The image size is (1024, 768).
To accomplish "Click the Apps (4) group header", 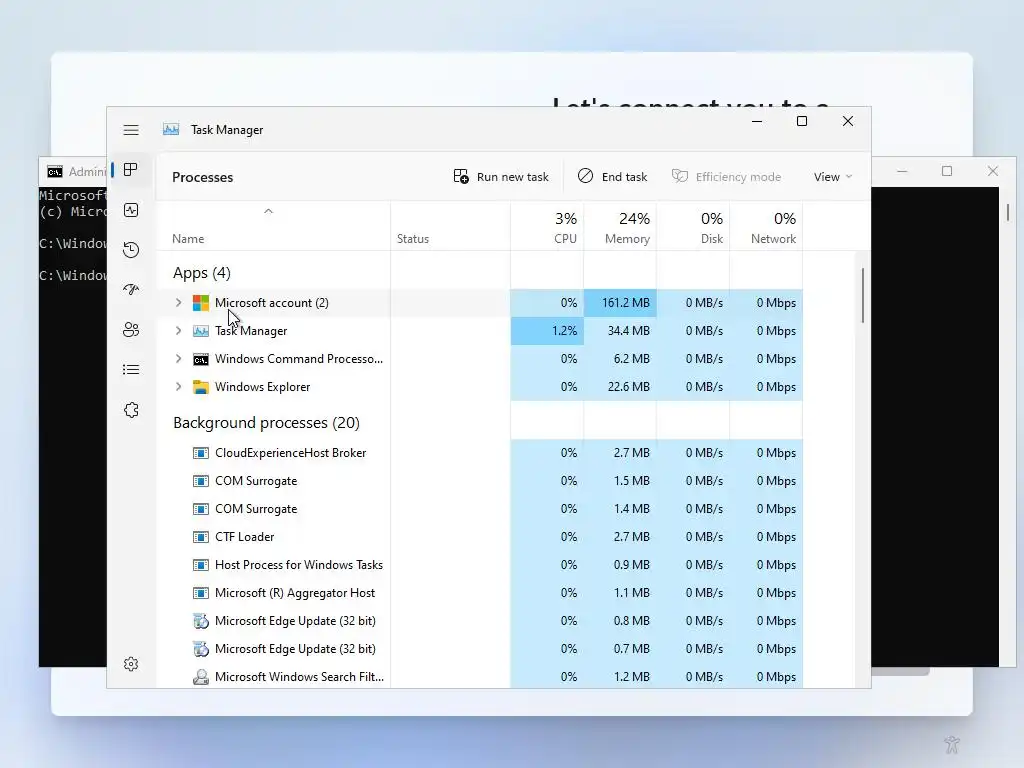I will [x=202, y=273].
